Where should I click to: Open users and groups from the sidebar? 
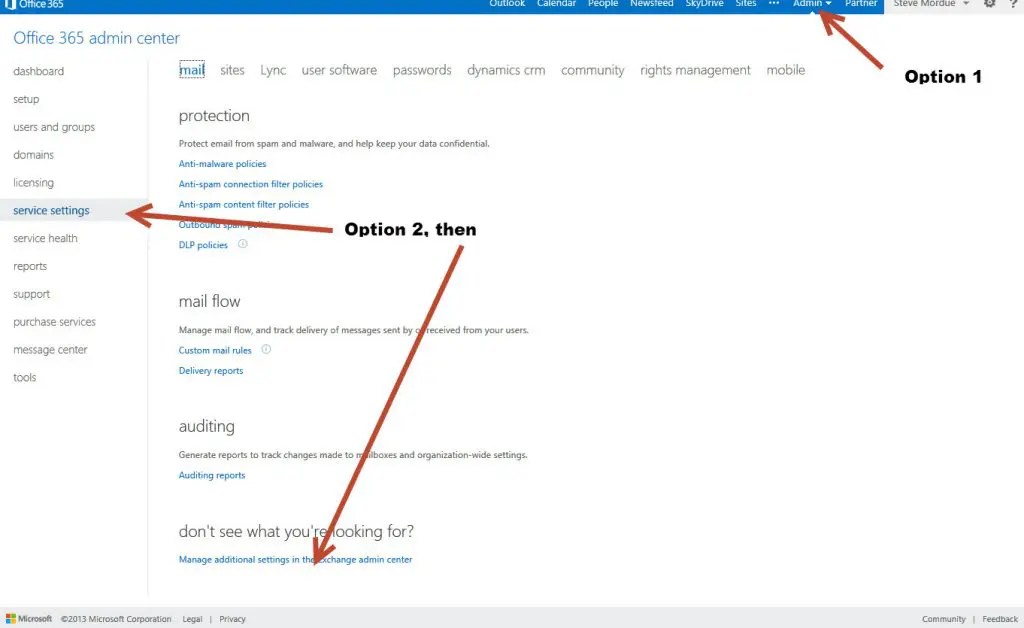[54, 127]
